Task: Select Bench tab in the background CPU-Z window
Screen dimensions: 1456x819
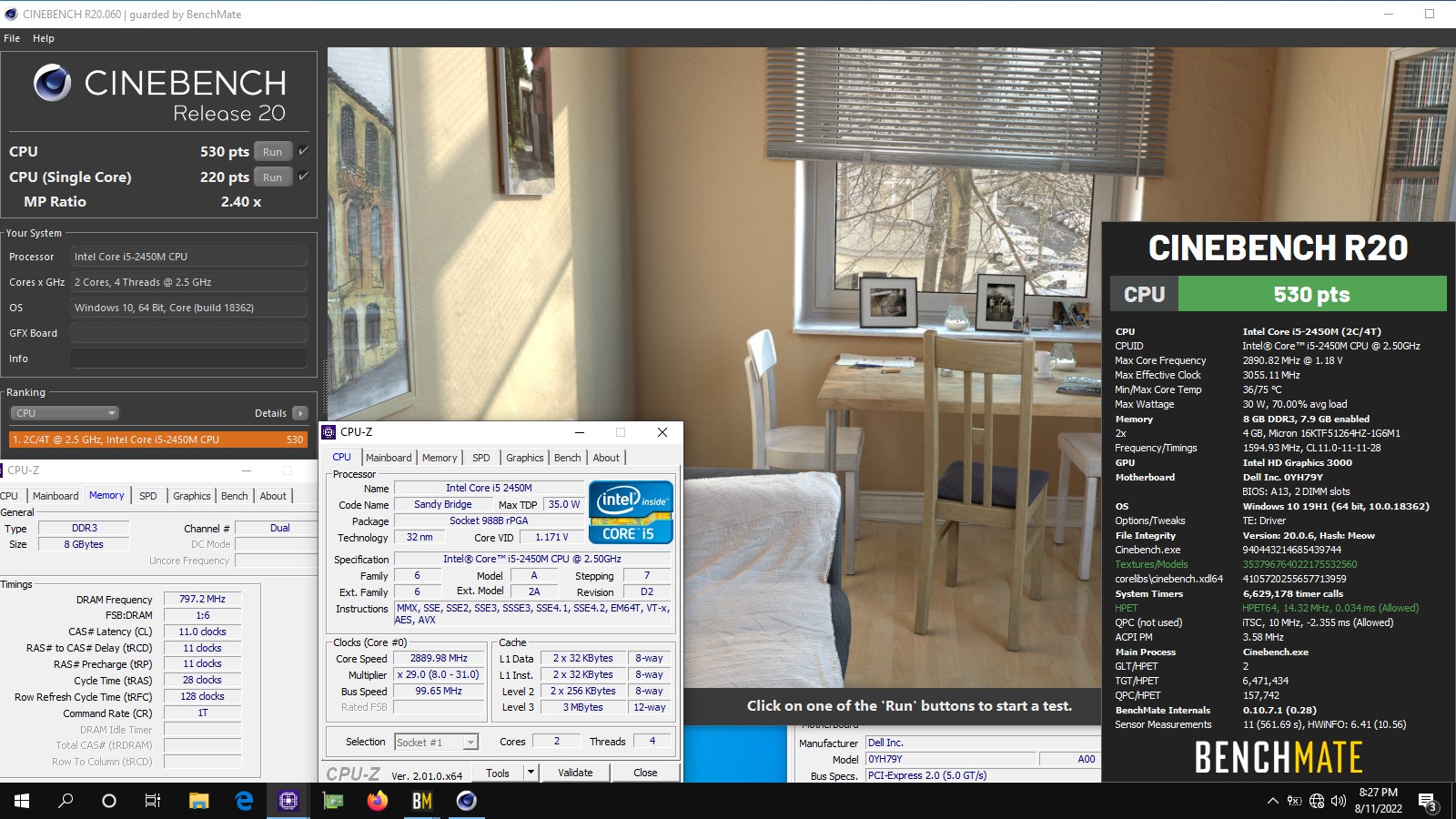Action: click(235, 496)
